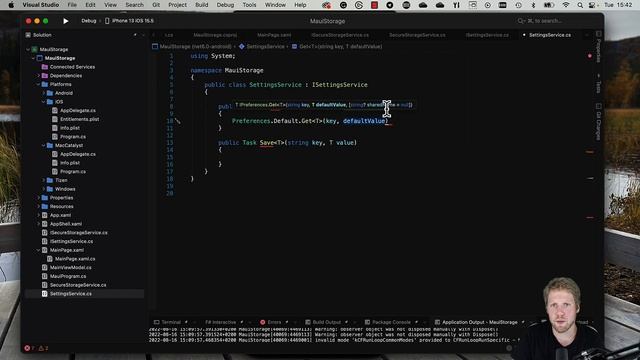Screen dimensions: 640x360
Task: Open the Window menu
Action: pyautogui.click(x=275, y=5)
